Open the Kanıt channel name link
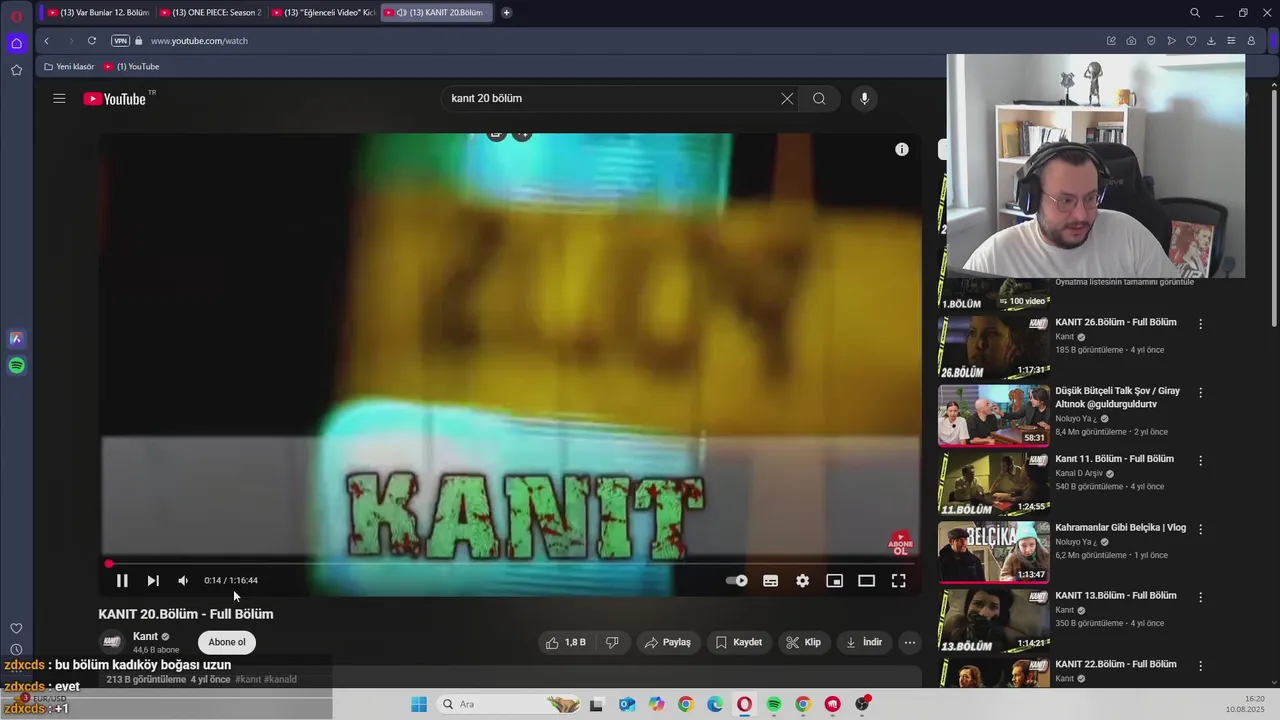This screenshot has height=720, width=1280. tap(146, 636)
